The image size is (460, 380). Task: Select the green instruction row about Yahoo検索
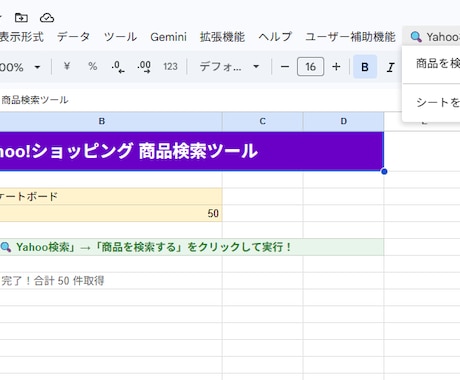(192, 247)
